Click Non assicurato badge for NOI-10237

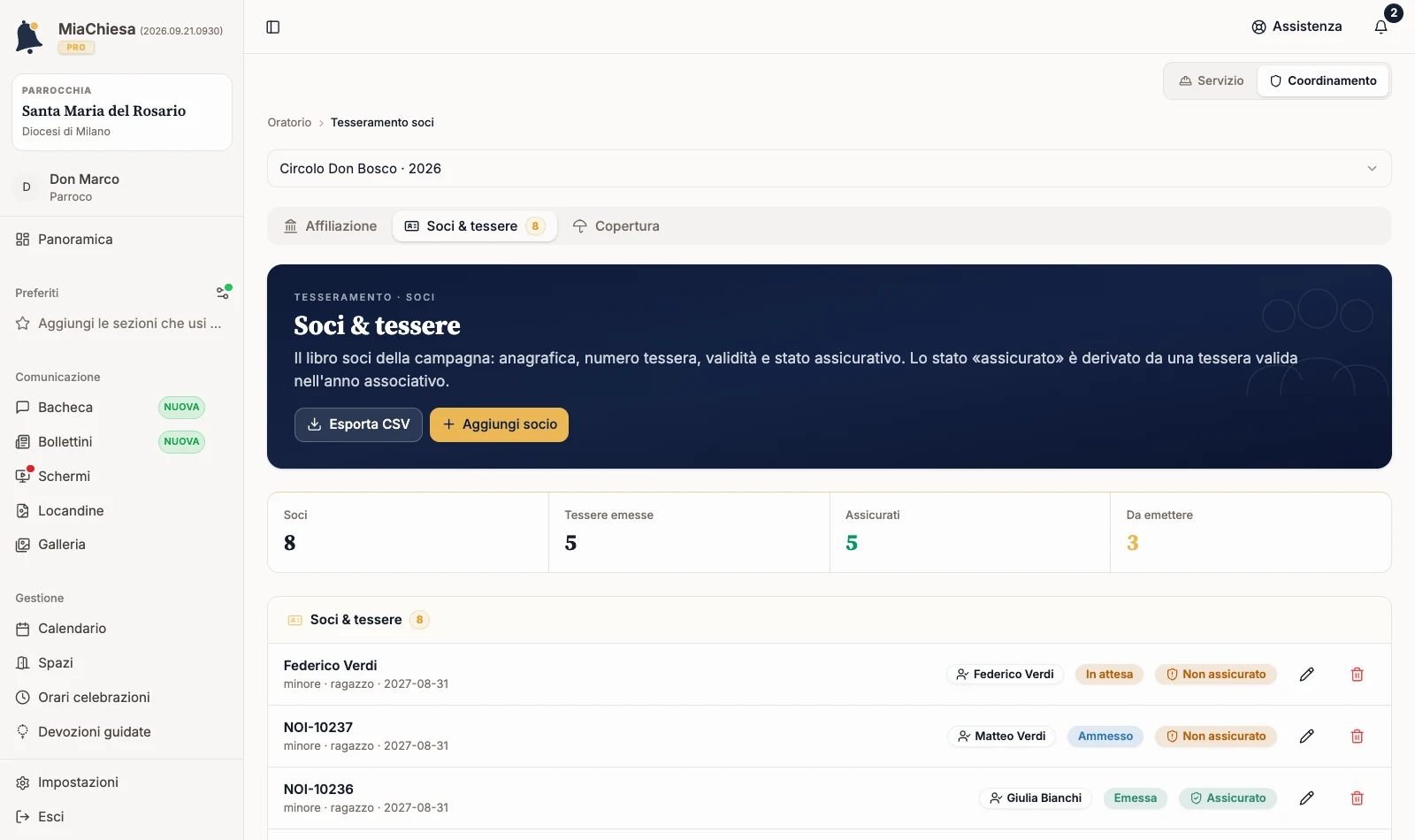(x=1216, y=737)
